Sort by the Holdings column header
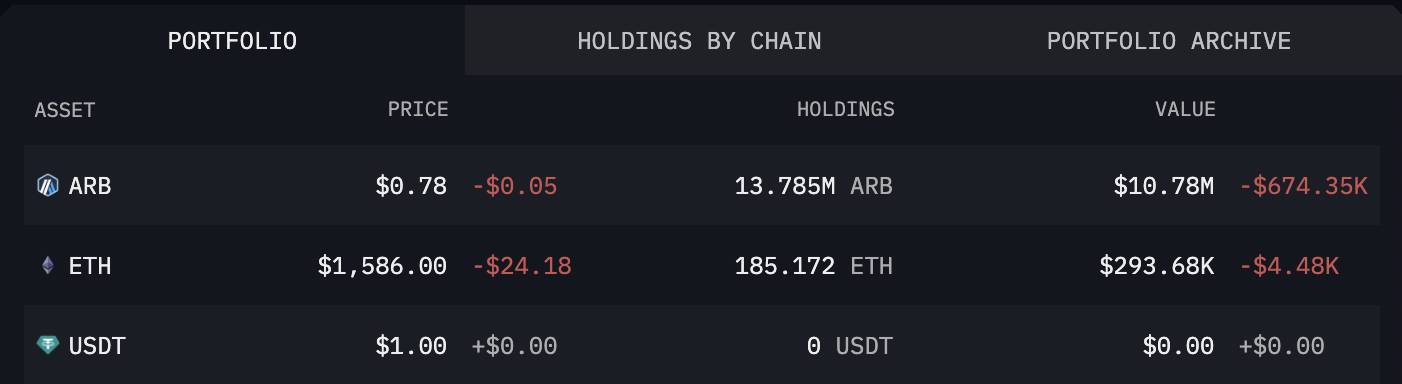 click(x=845, y=110)
